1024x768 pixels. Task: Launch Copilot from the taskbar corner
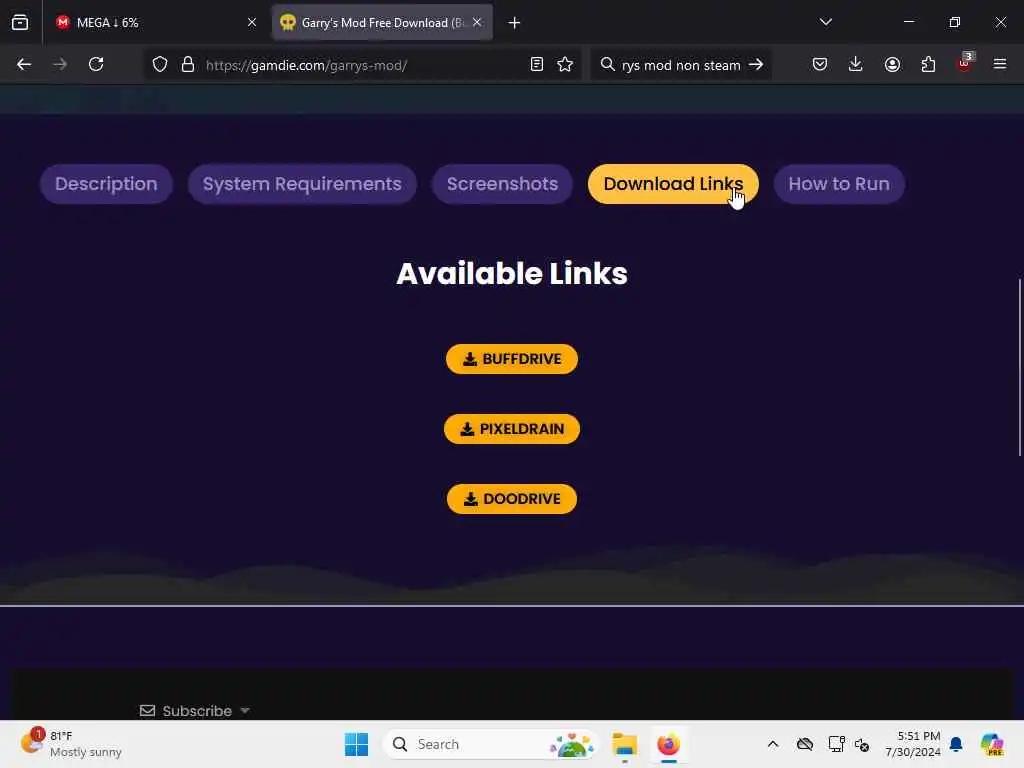click(x=992, y=744)
